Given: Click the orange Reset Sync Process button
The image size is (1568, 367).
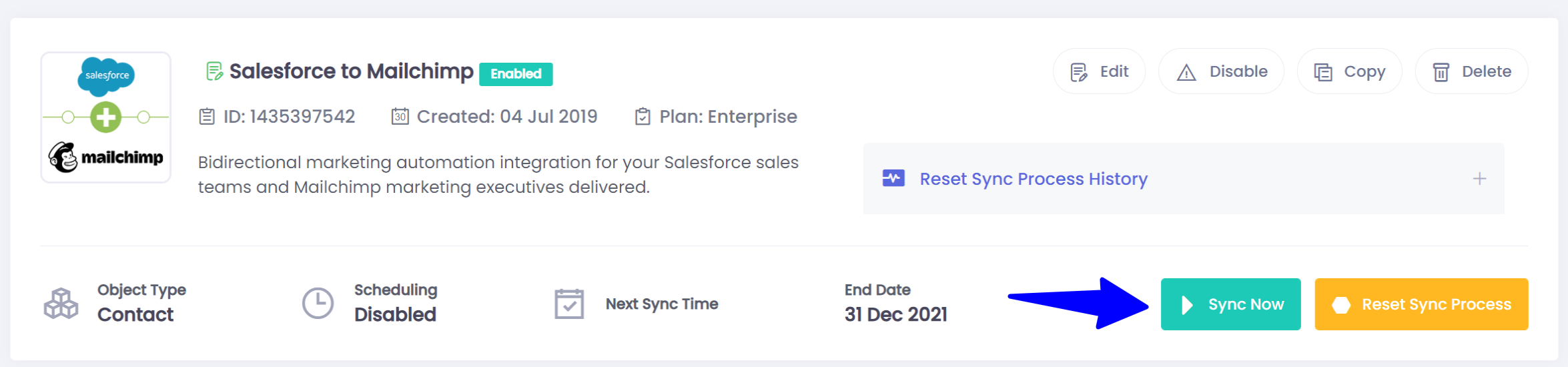Looking at the screenshot, I should pos(1421,304).
